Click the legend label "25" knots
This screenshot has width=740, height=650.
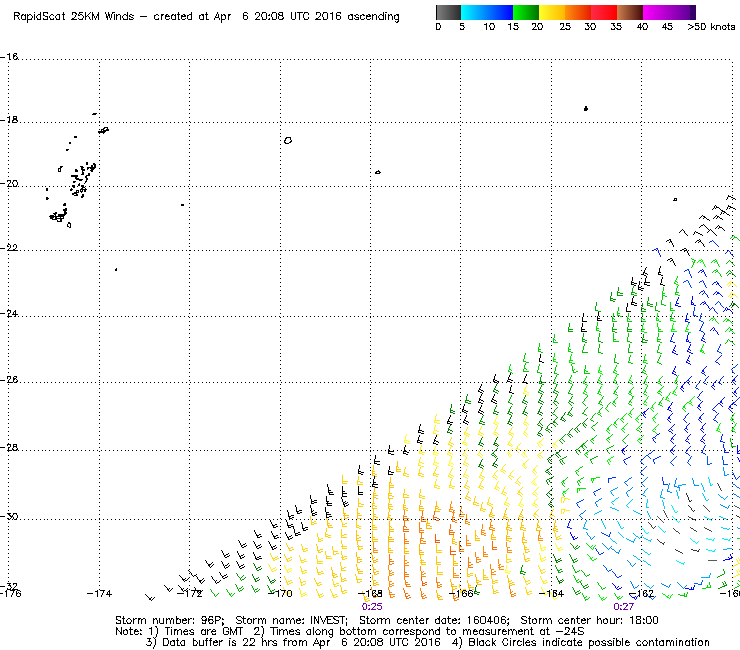click(565, 27)
